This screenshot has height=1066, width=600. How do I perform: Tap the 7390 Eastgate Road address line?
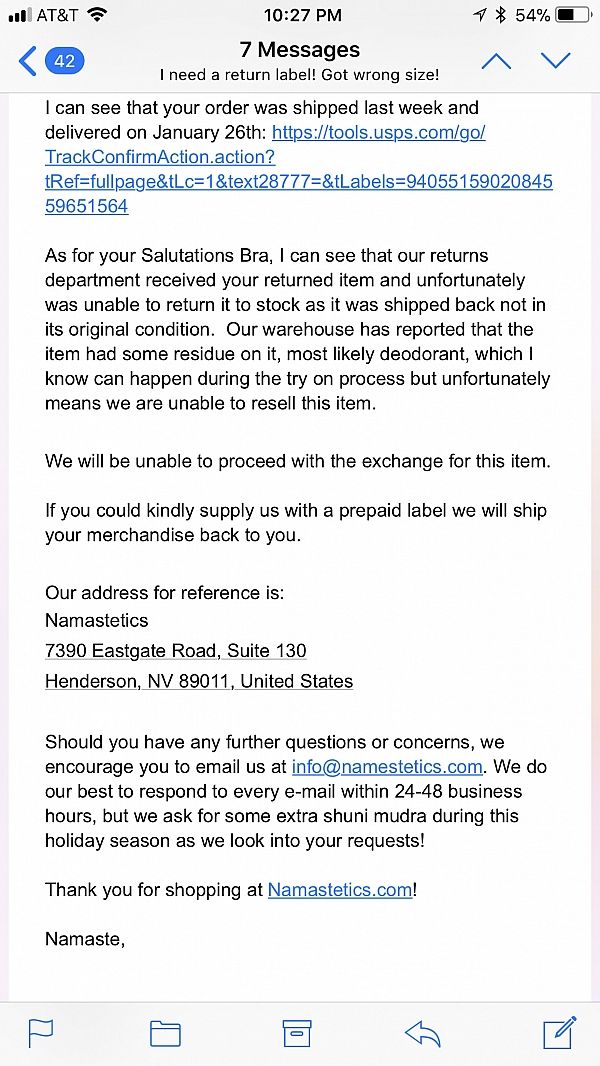pos(176,651)
